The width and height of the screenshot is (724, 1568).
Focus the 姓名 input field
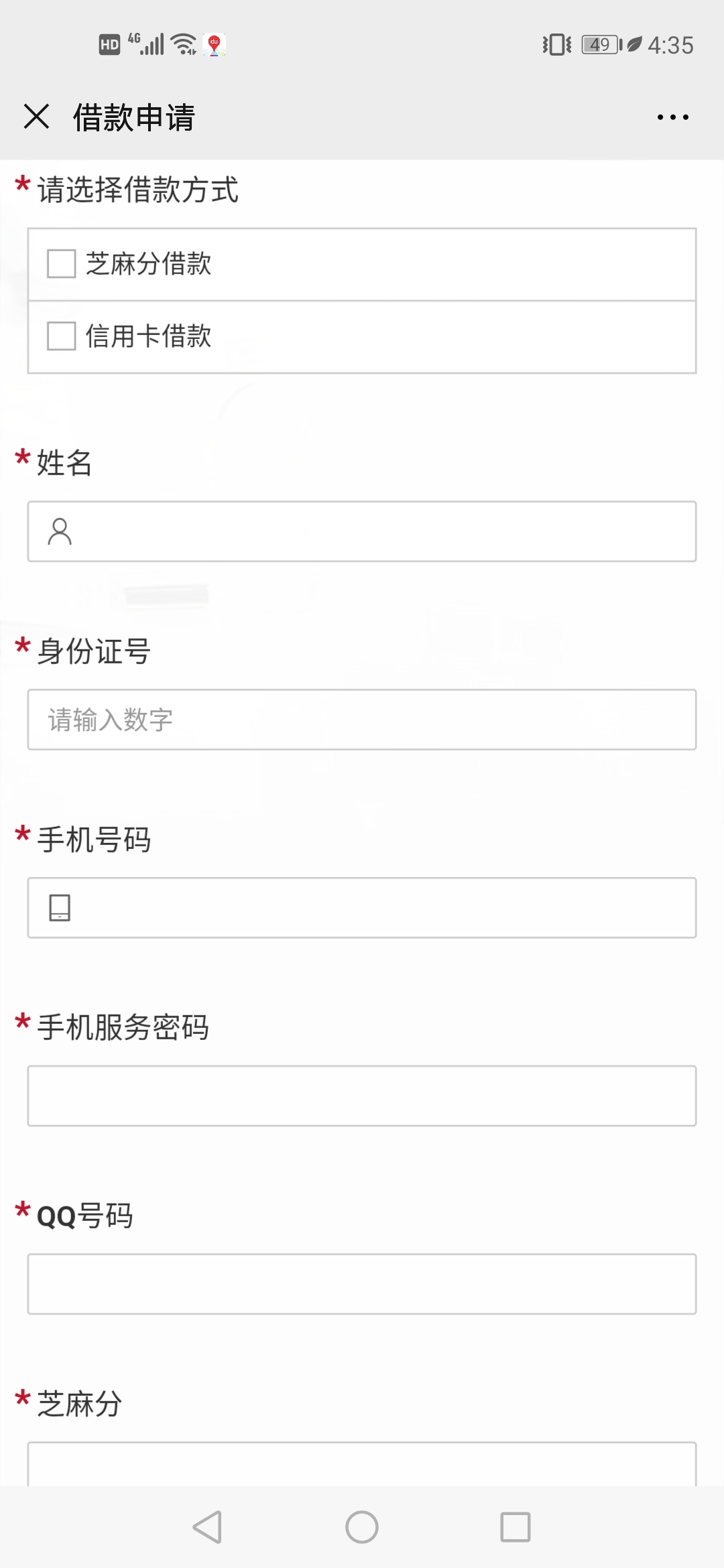pyautogui.click(x=362, y=531)
